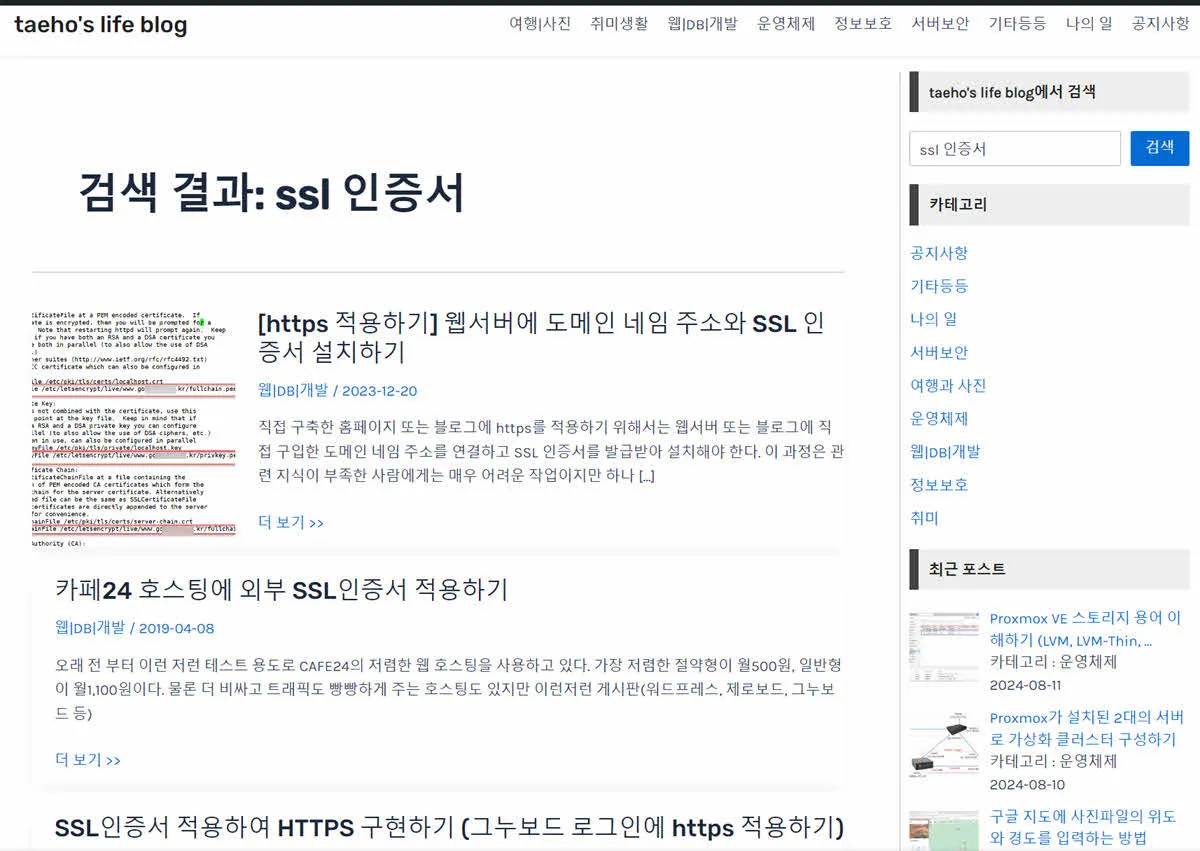The width and height of the screenshot is (1200, 851).
Task: Open the 여행|사진 menu item
Action: coord(539,24)
